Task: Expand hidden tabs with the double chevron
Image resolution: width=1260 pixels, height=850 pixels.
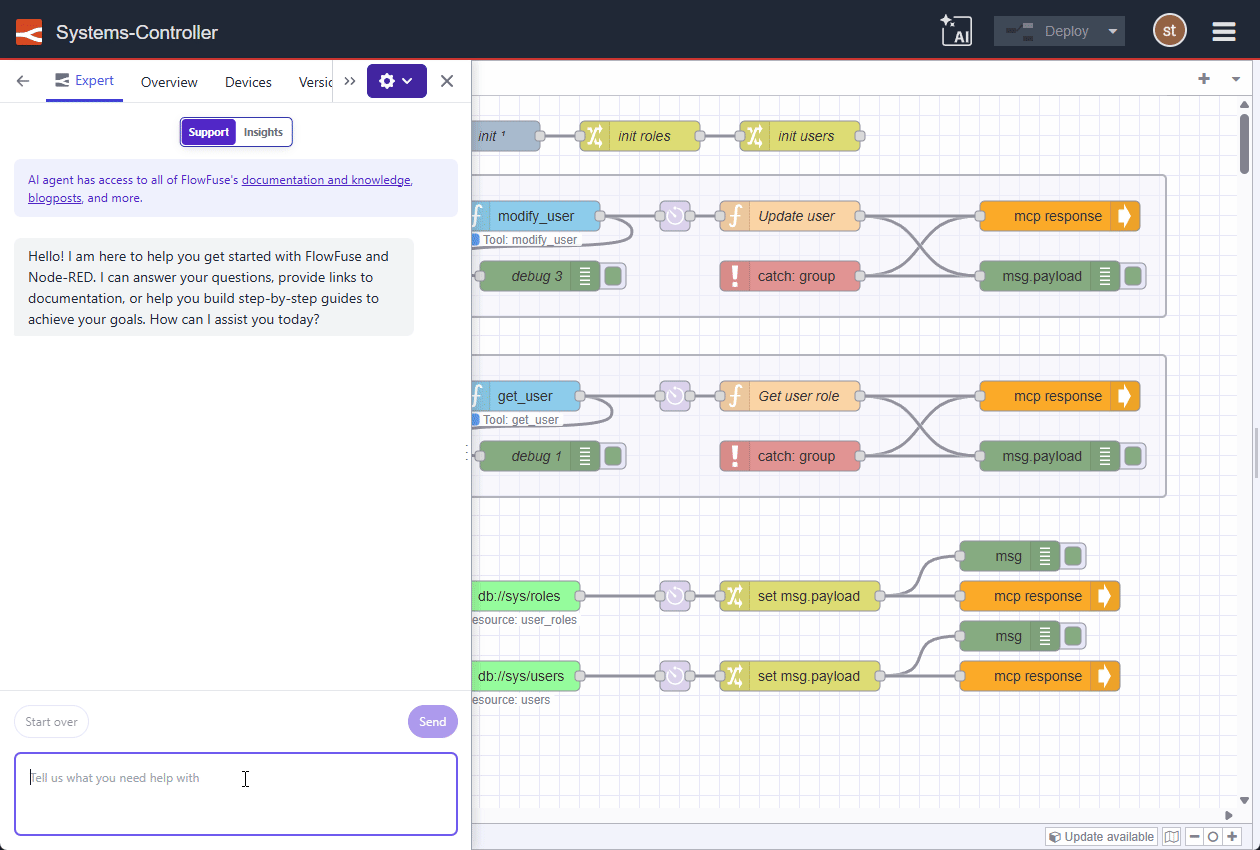Action: click(x=349, y=81)
